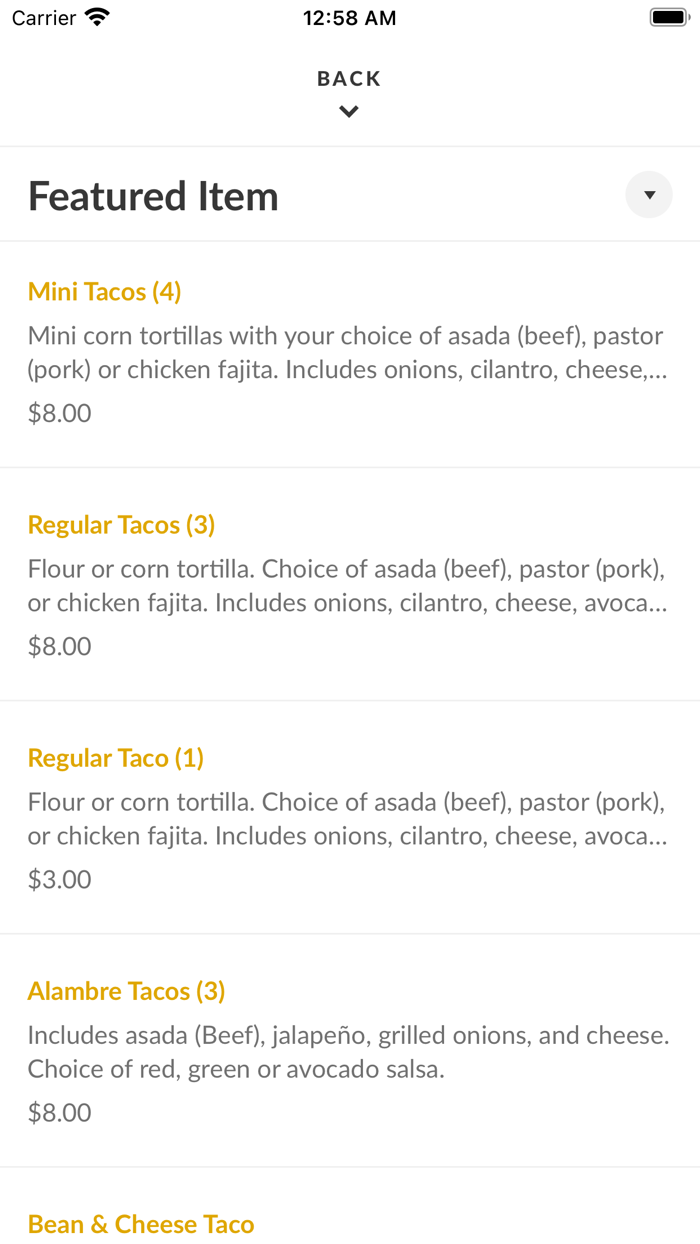Tap the BACK navigation label
The height and width of the screenshot is (1244, 700).
click(348, 78)
